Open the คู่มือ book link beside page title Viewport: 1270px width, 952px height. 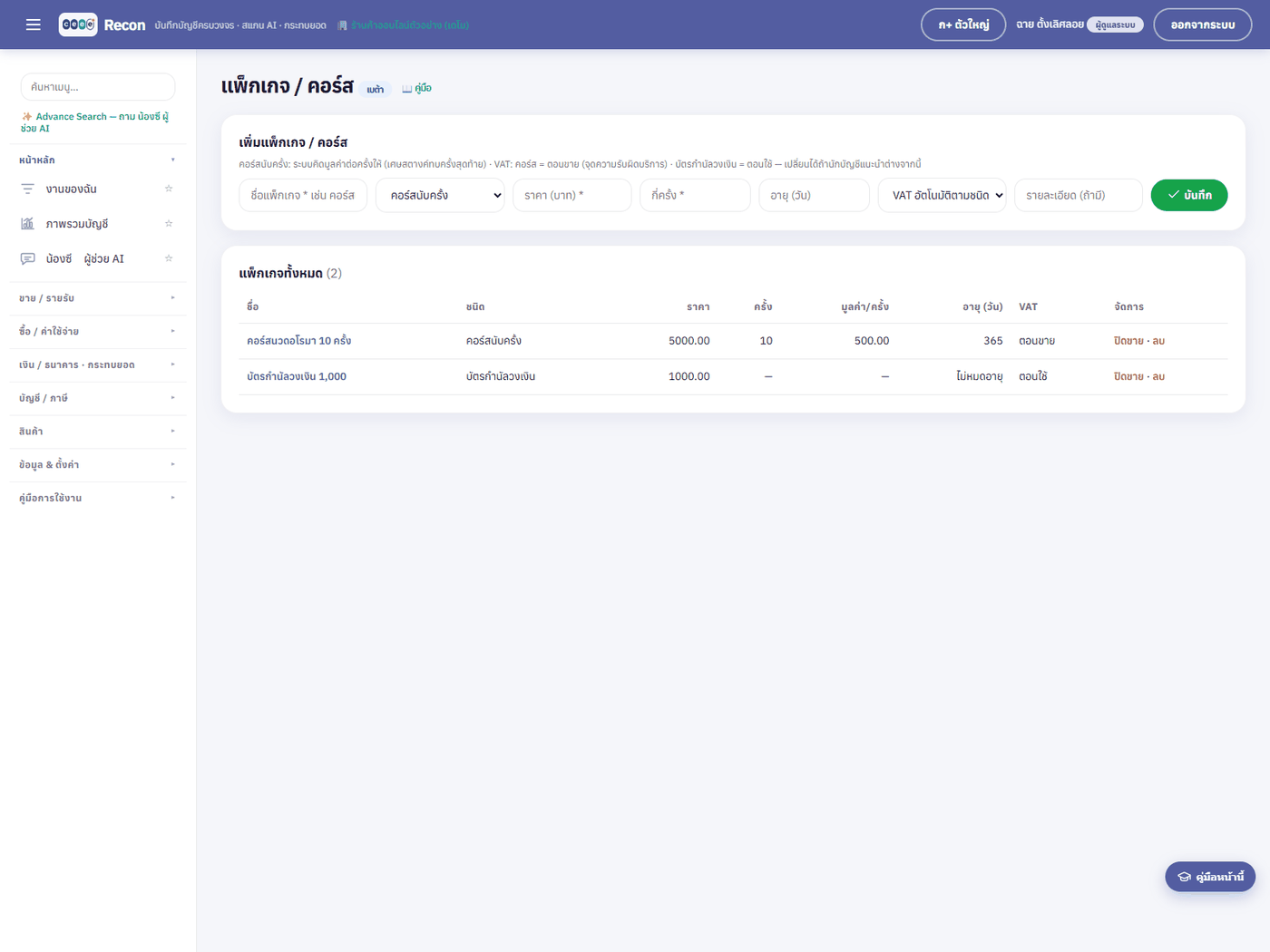pos(417,89)
